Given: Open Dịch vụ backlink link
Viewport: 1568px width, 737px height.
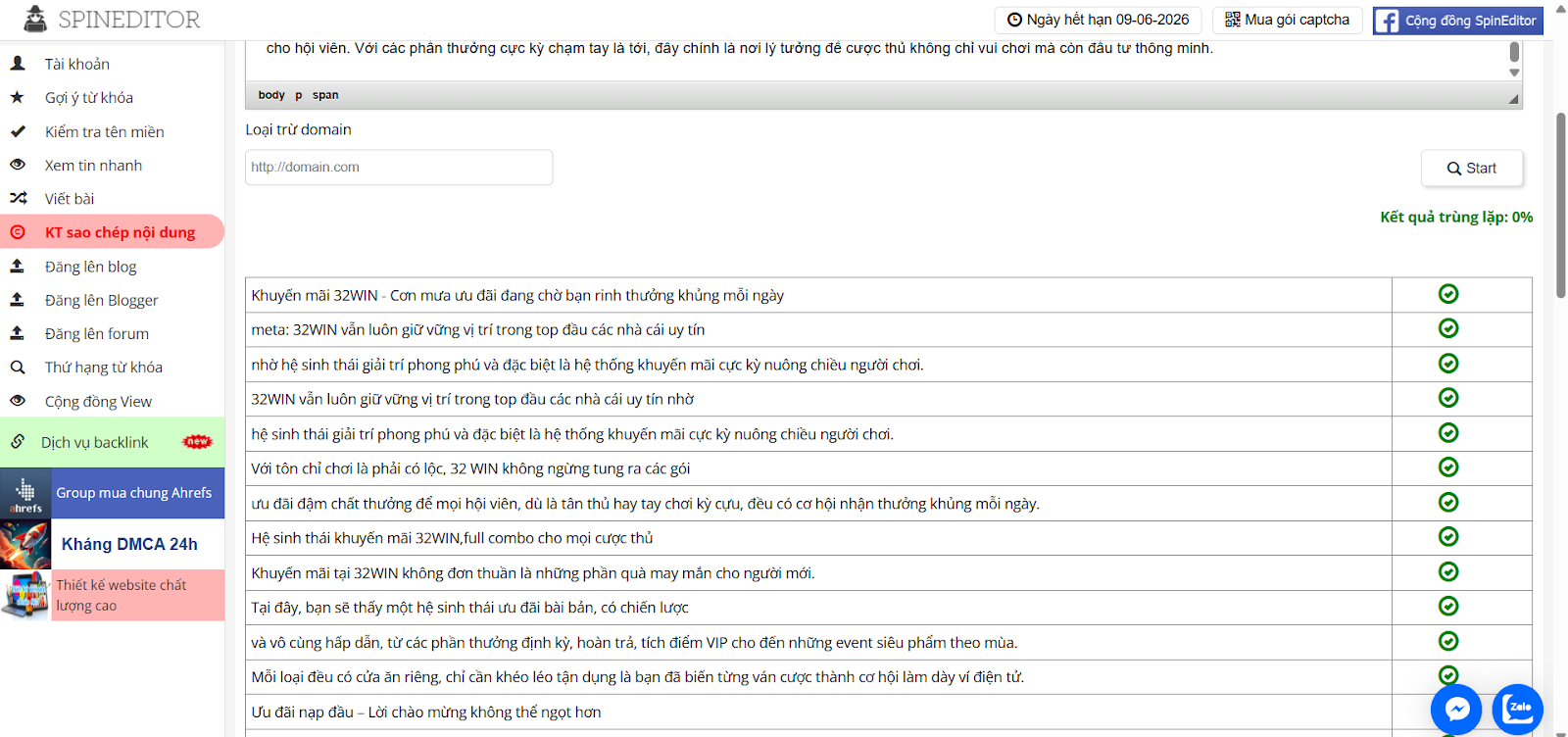Looking at the screenshot, I should [112, 442].
